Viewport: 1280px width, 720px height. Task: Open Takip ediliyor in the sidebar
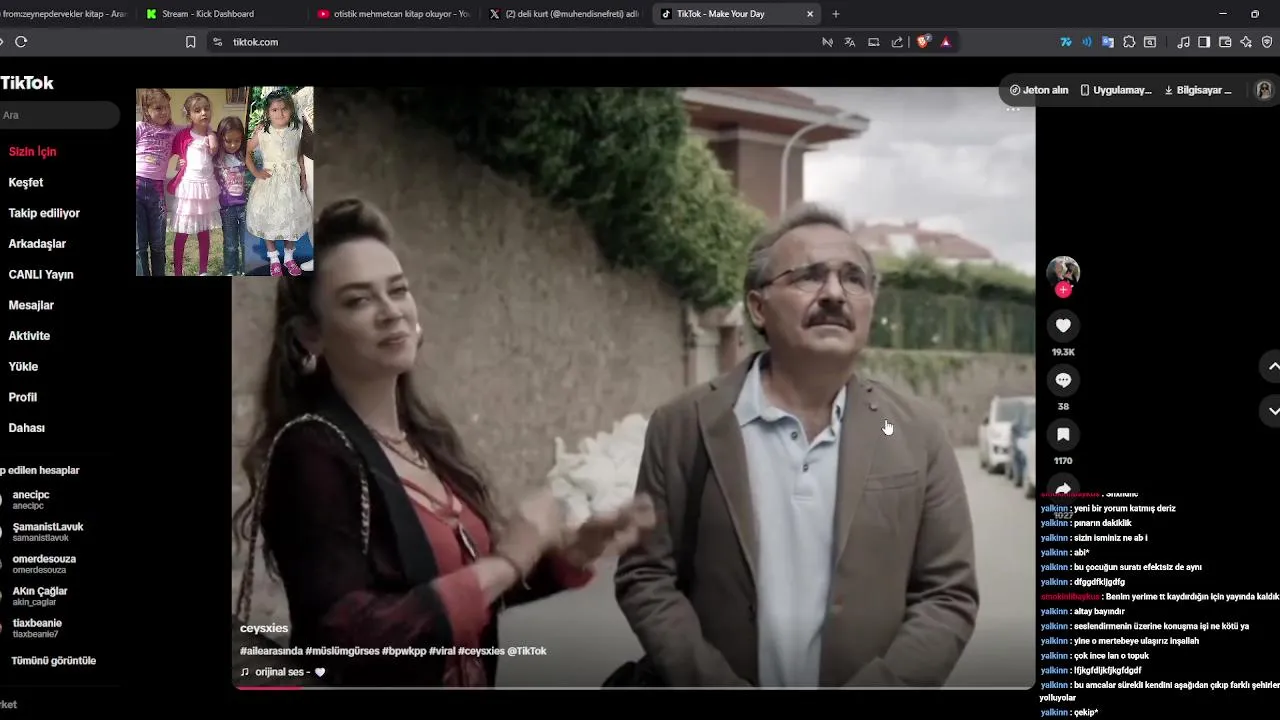tap(44, 213)
